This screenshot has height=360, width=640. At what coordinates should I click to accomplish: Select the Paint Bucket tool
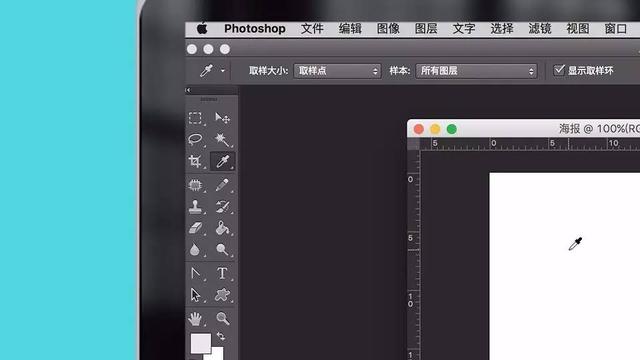point(222,228)
